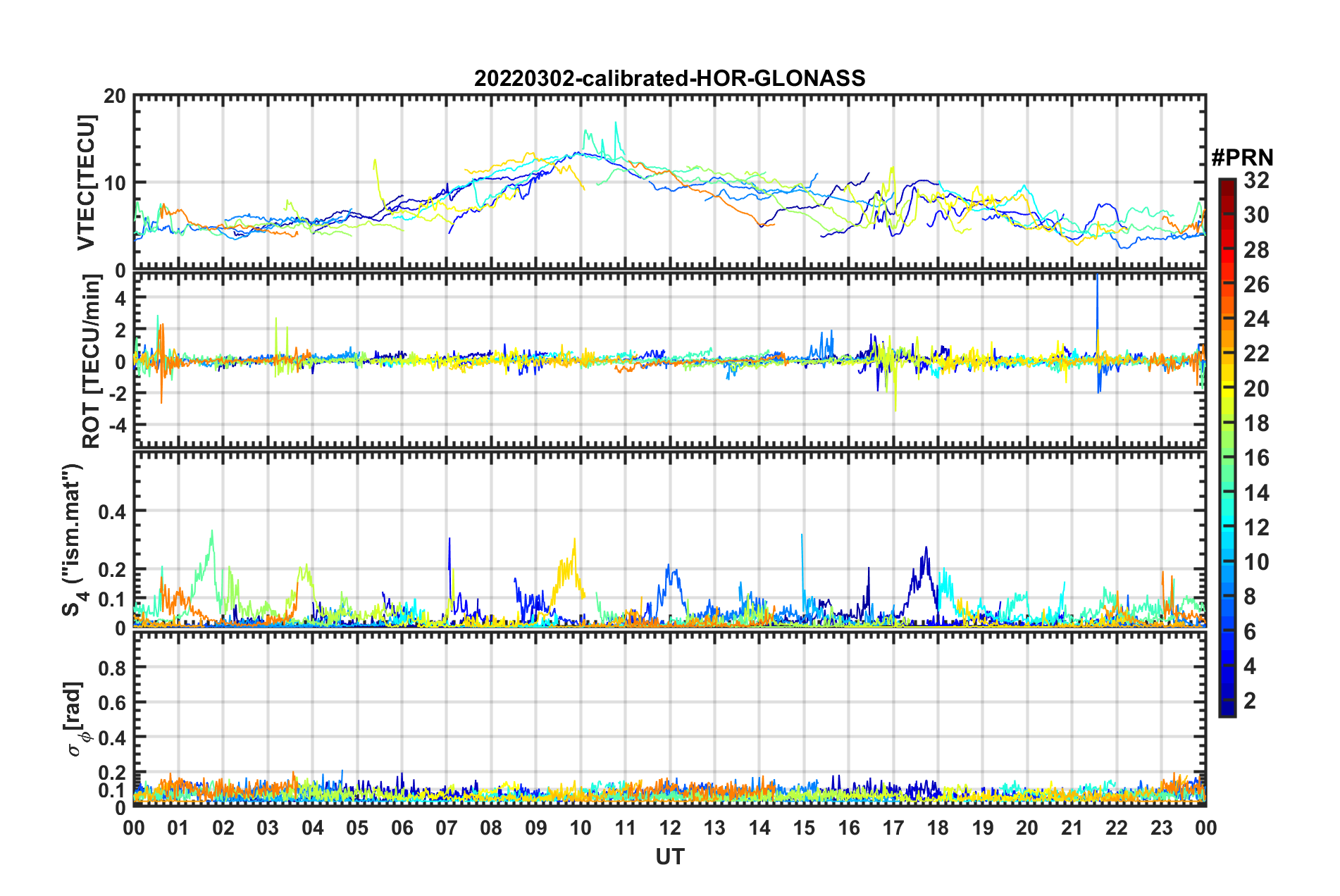Click UT axis tick label 23

[x=1161, y=828]
